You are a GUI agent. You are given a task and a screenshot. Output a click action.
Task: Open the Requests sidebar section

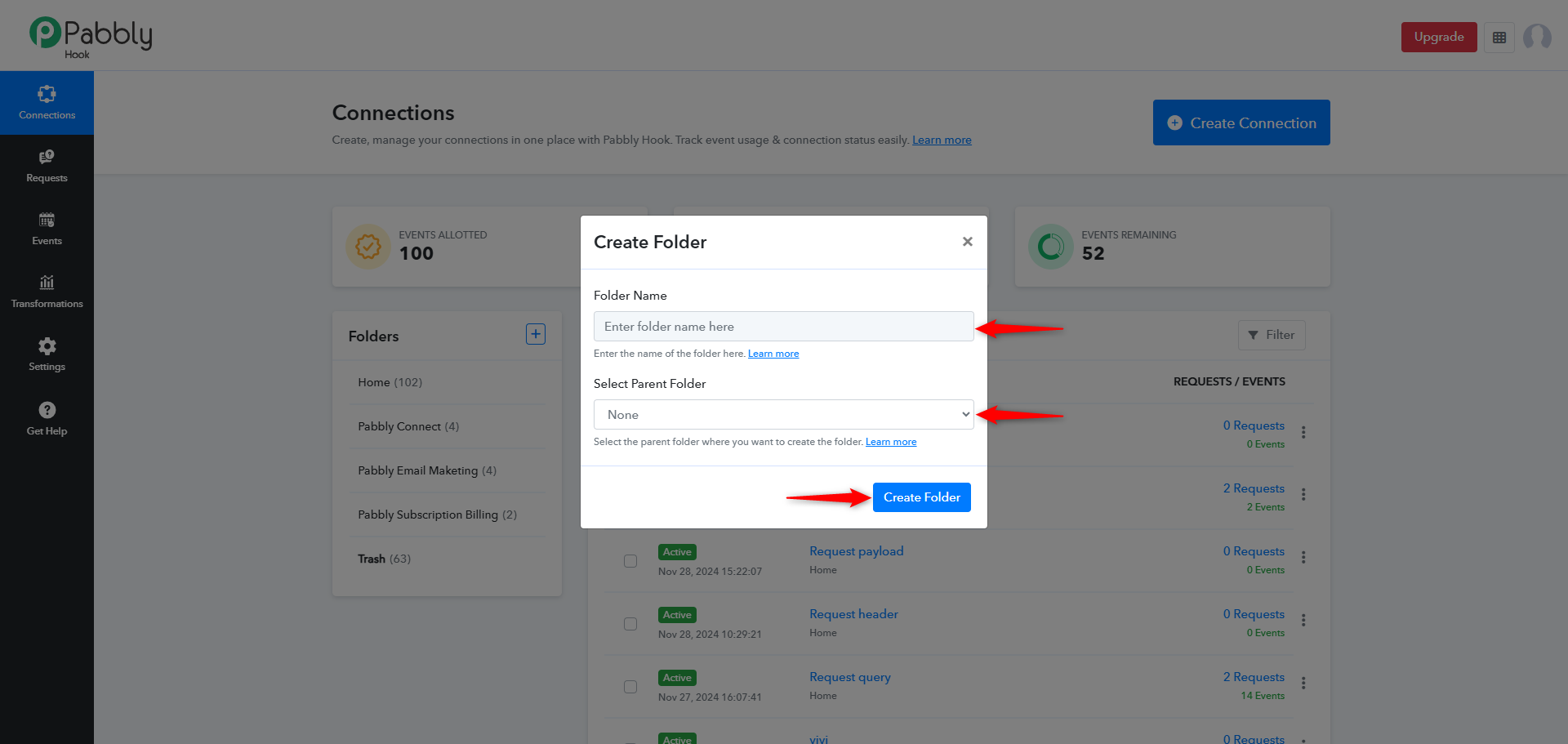[x=47, y=166]
